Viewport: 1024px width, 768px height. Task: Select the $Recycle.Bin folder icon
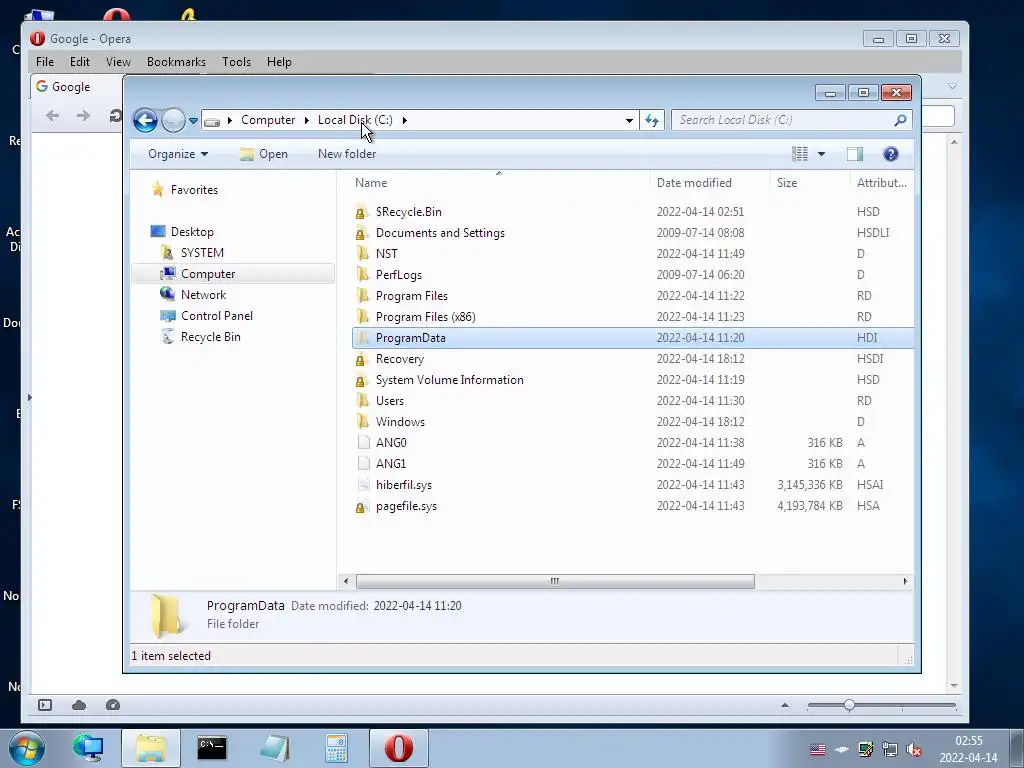pos(362,212)
